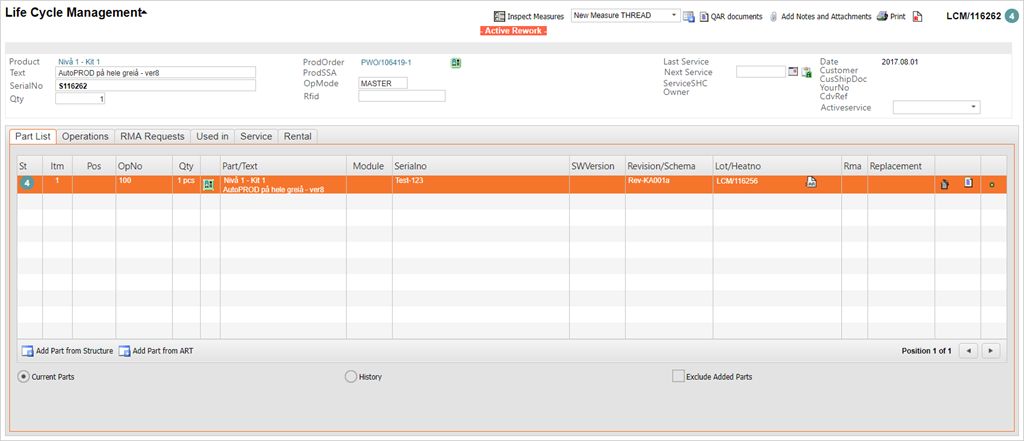
Task: Select the History radio button
Action: click(350, 377)
